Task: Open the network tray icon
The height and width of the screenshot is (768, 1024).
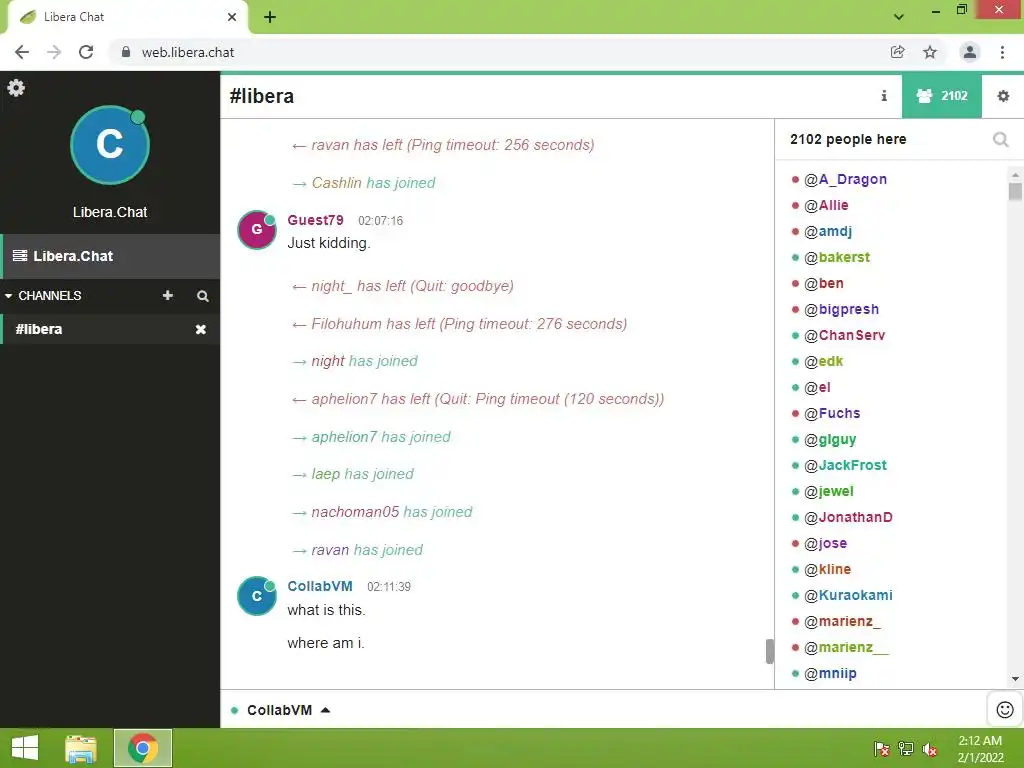Action: pyautogui.click(x=906, y=749)
